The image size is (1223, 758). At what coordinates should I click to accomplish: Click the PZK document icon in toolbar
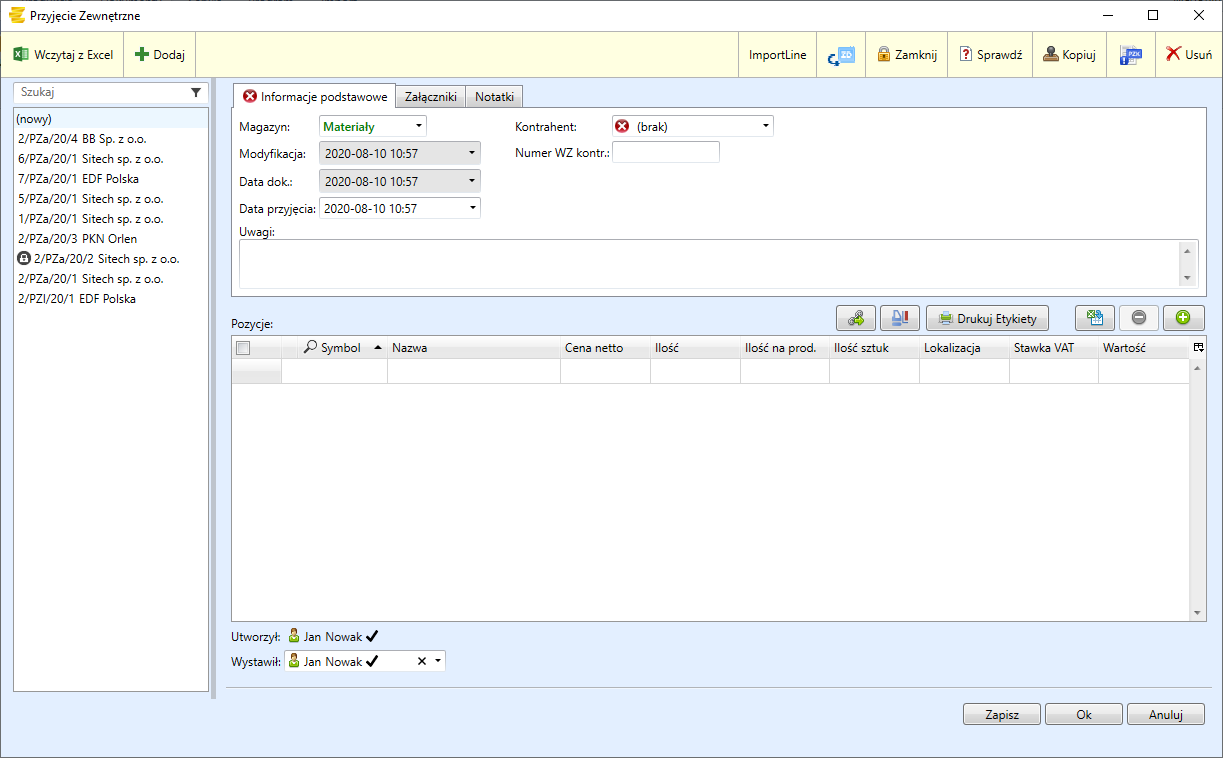(x=1131, y=56)
